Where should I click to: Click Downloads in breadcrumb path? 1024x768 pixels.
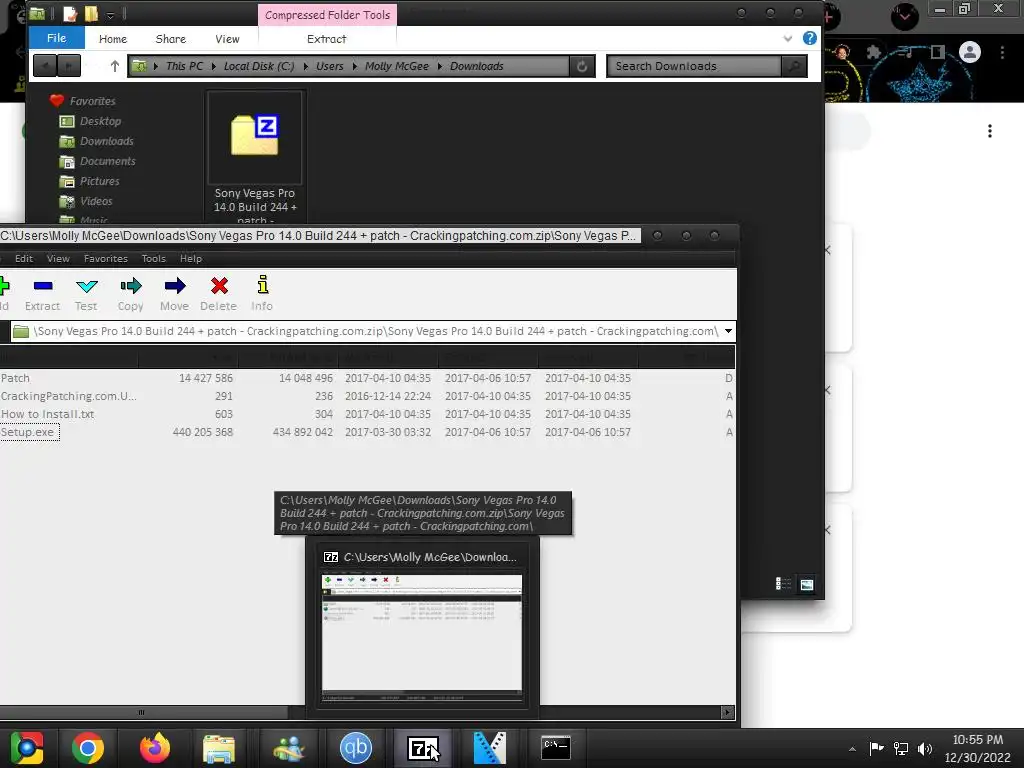point(477,66)
